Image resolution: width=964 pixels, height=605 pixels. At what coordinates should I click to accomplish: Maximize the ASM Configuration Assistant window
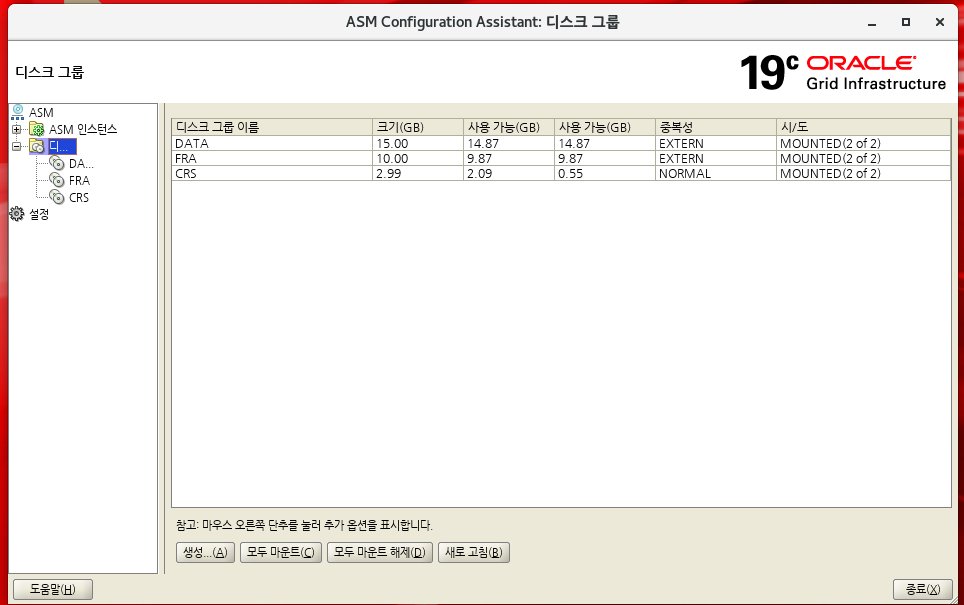[906, 22]
